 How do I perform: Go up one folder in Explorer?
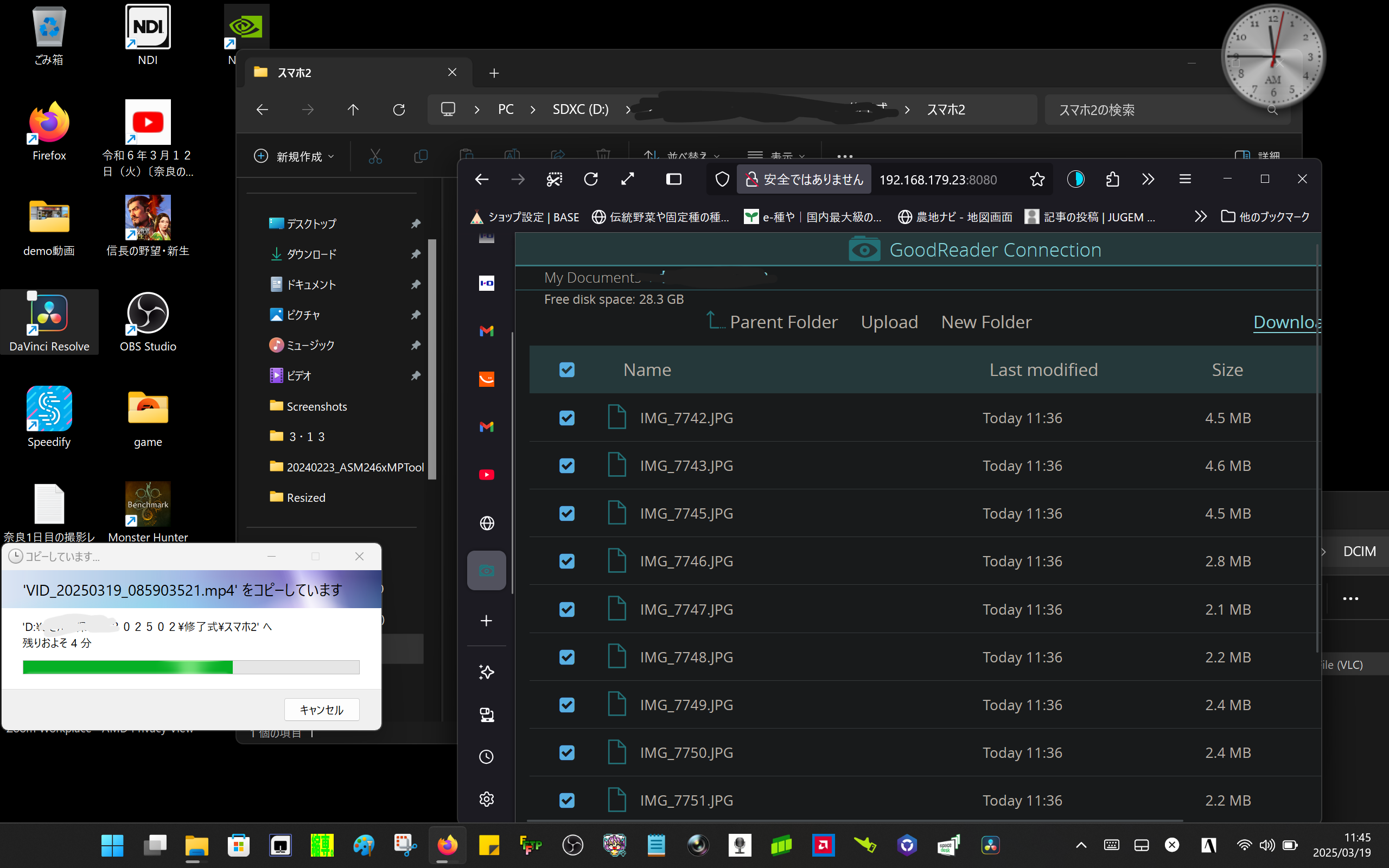click(x=353, y=110)
